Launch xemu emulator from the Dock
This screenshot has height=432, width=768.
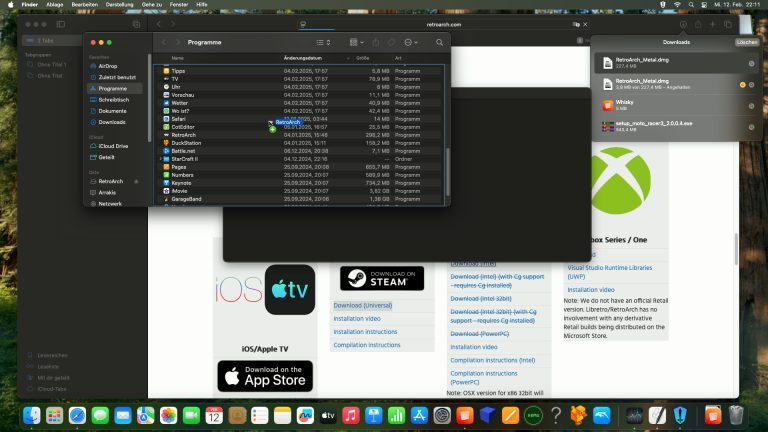(533, 415)
